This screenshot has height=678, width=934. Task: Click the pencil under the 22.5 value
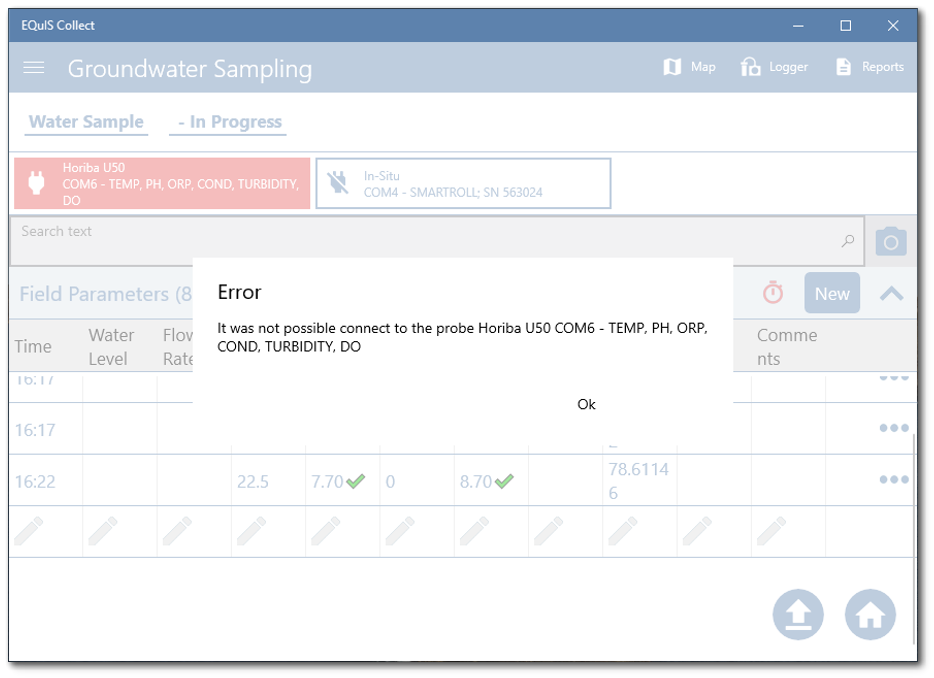(x=251, y=531)
